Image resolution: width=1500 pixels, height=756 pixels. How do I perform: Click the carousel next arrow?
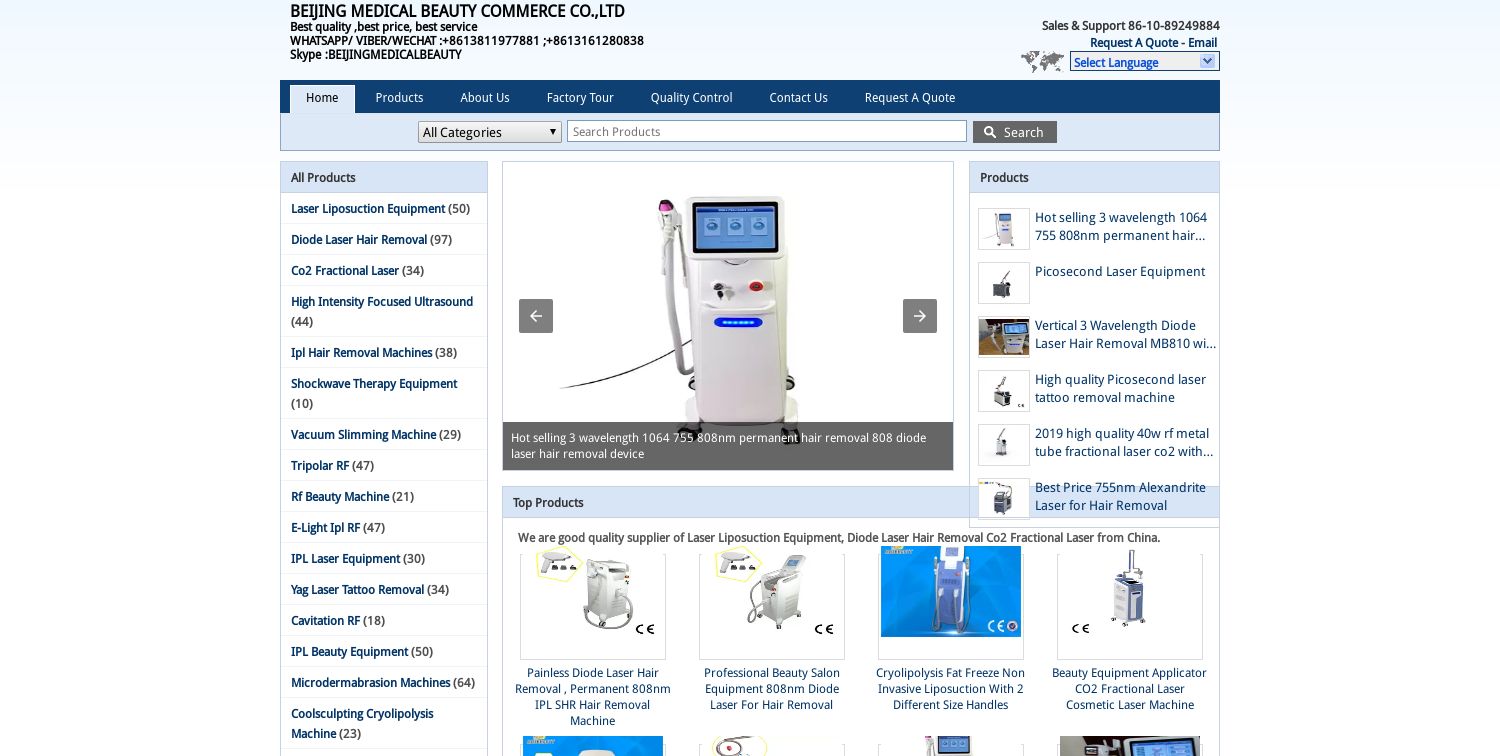pos(920,316)
